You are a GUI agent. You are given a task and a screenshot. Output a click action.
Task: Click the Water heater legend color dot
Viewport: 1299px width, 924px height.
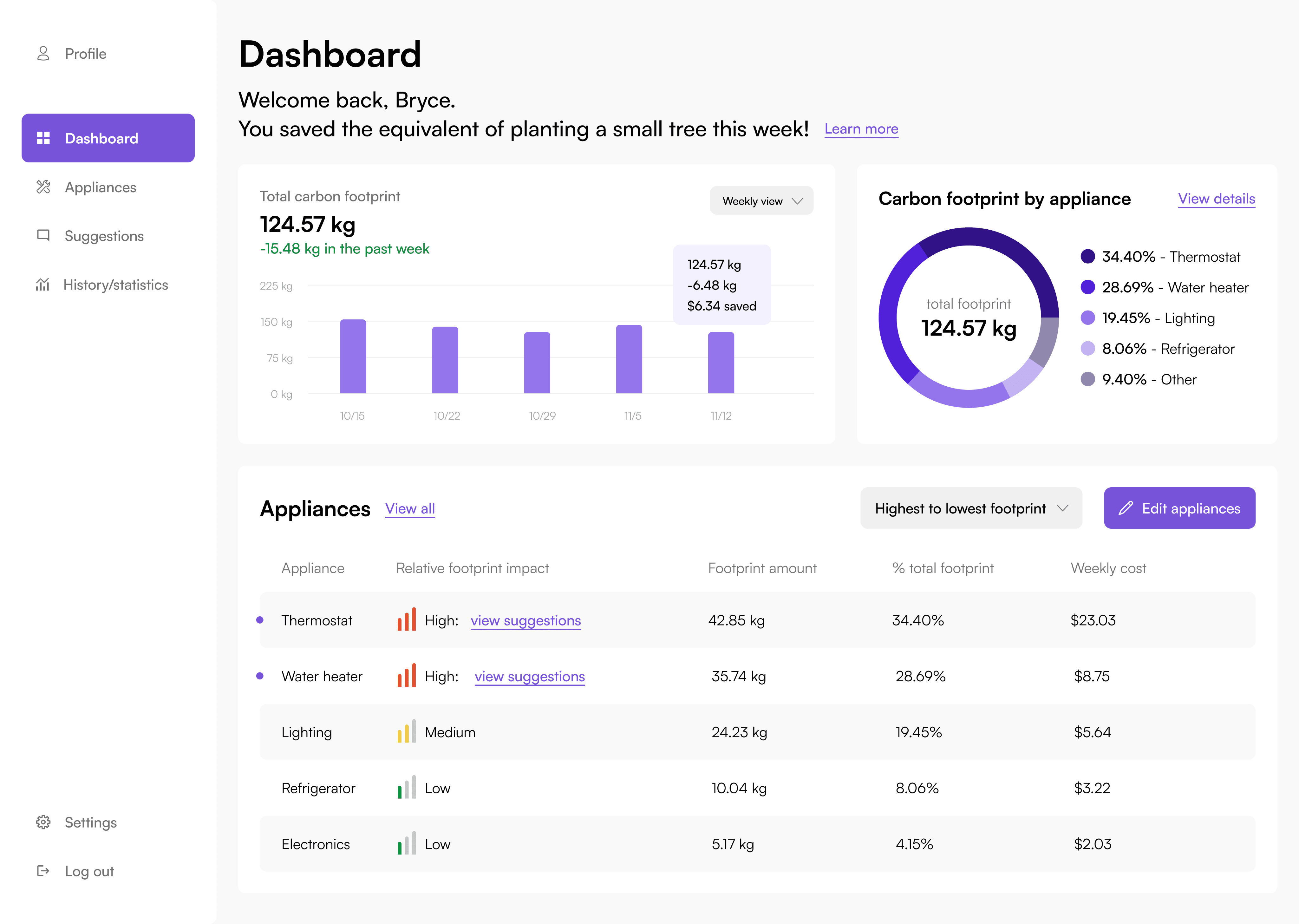(1087, 287)
